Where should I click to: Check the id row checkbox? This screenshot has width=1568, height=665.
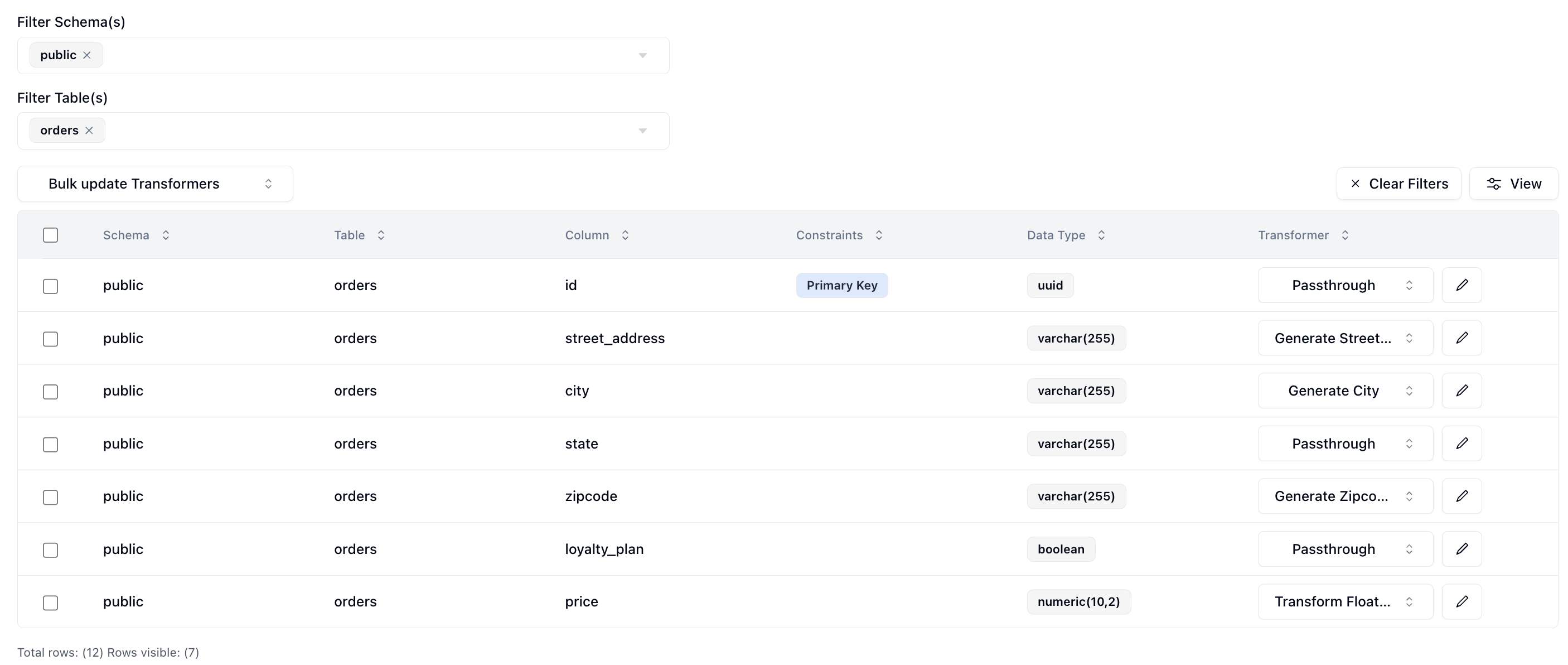(x=51, y=286)
